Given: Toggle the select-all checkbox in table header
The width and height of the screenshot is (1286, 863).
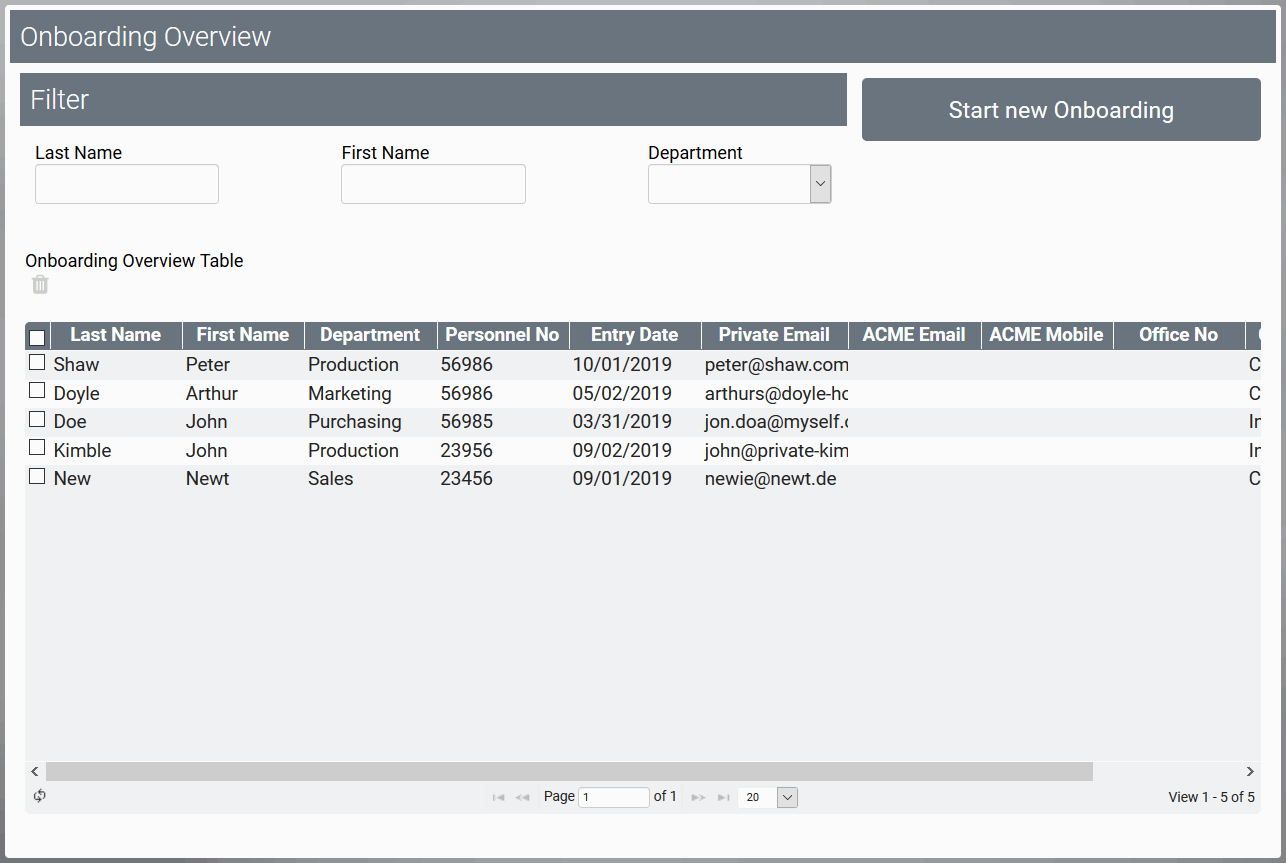Looking at the screenshot, I should coord(37,337).
